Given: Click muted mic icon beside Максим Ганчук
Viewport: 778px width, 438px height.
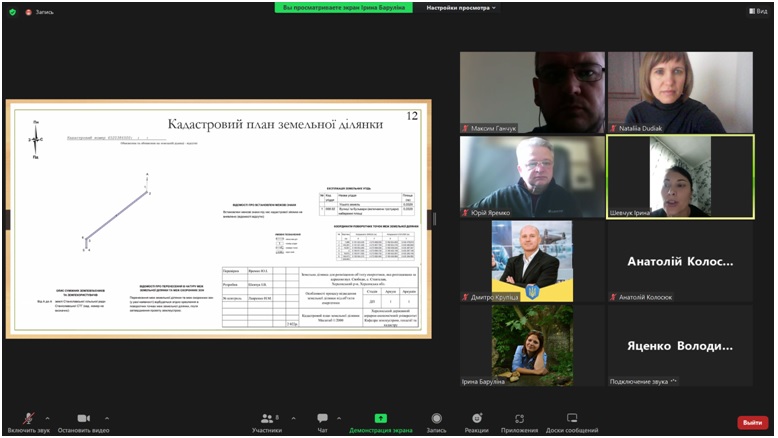Looking at the screenshot, I should 465,128.
